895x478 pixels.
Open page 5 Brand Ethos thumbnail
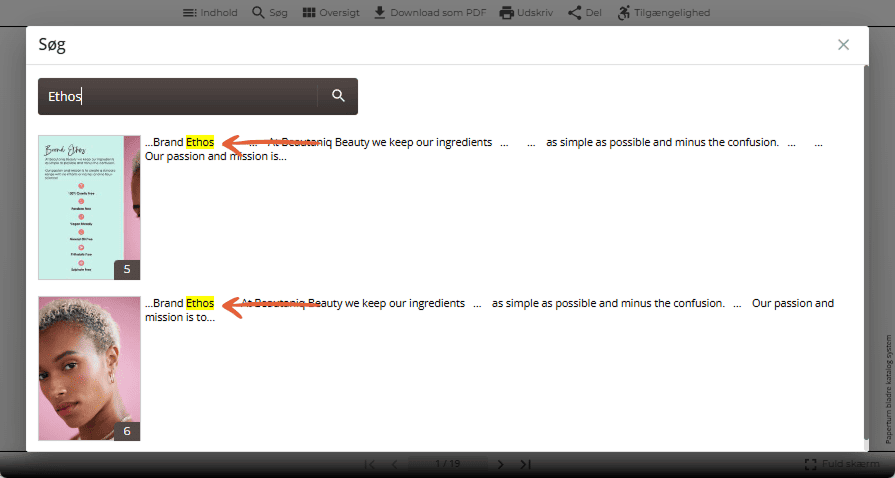coord(89,207)
